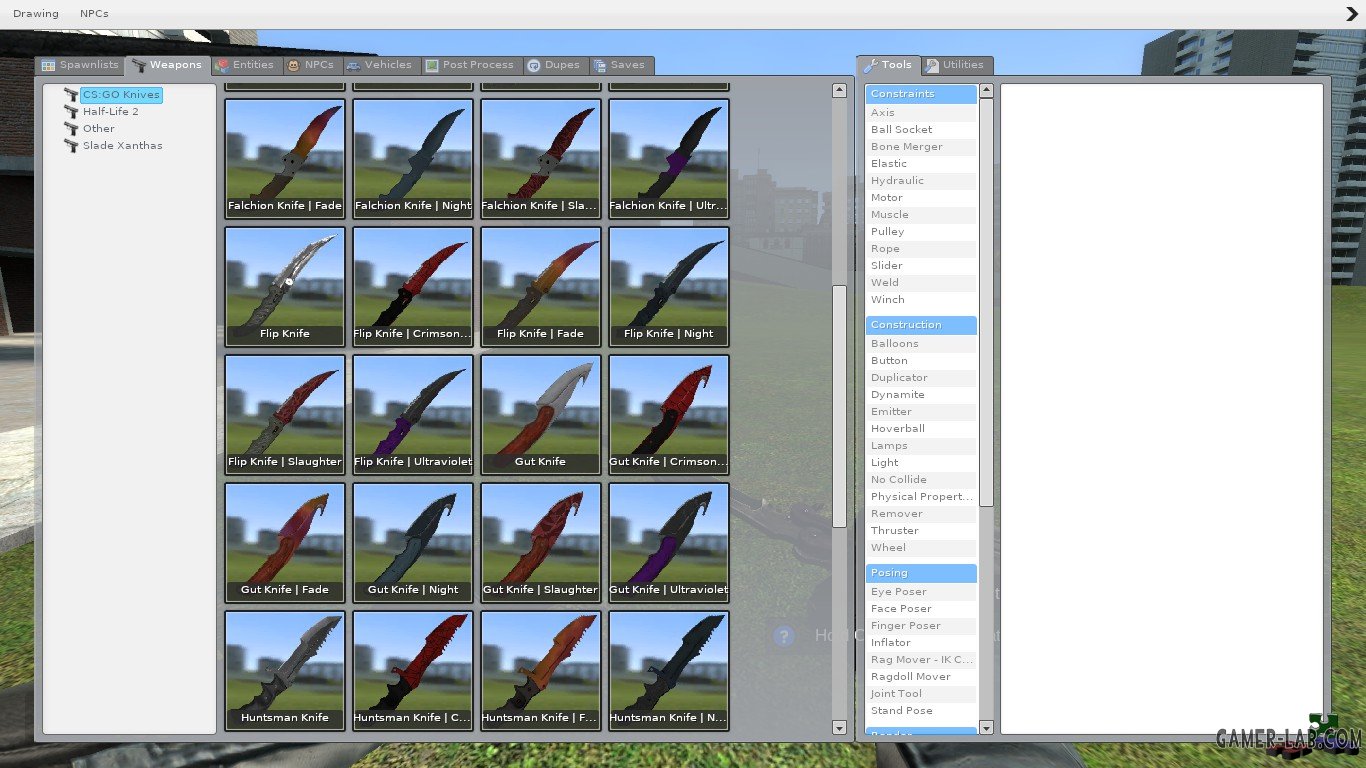Select the Flip Knife | Ultraviolet icon
The width and height of the screenshot is (1366, 768).
click(413, 415)
